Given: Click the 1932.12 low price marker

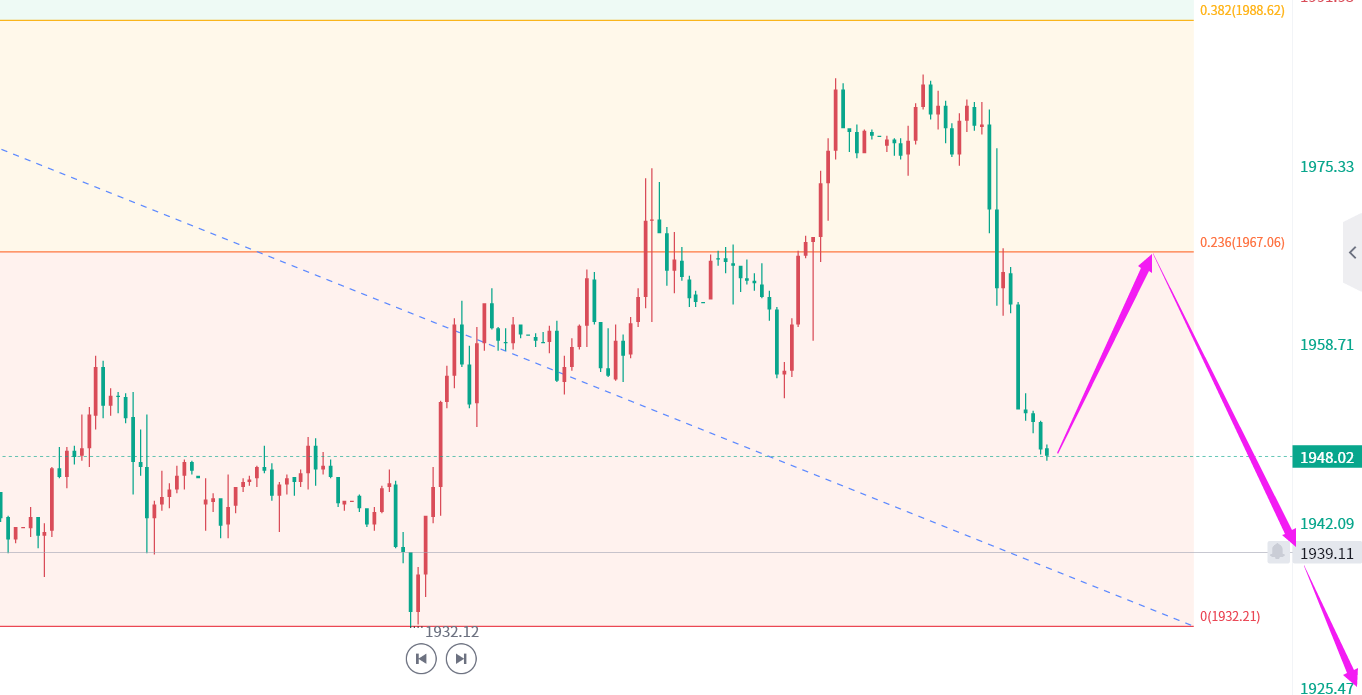Looking at the screenshot, I should click(452, 632).
